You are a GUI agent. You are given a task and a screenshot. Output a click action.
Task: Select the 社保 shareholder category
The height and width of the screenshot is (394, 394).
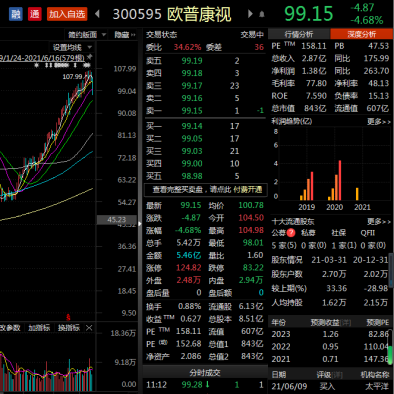click(338, 233)
